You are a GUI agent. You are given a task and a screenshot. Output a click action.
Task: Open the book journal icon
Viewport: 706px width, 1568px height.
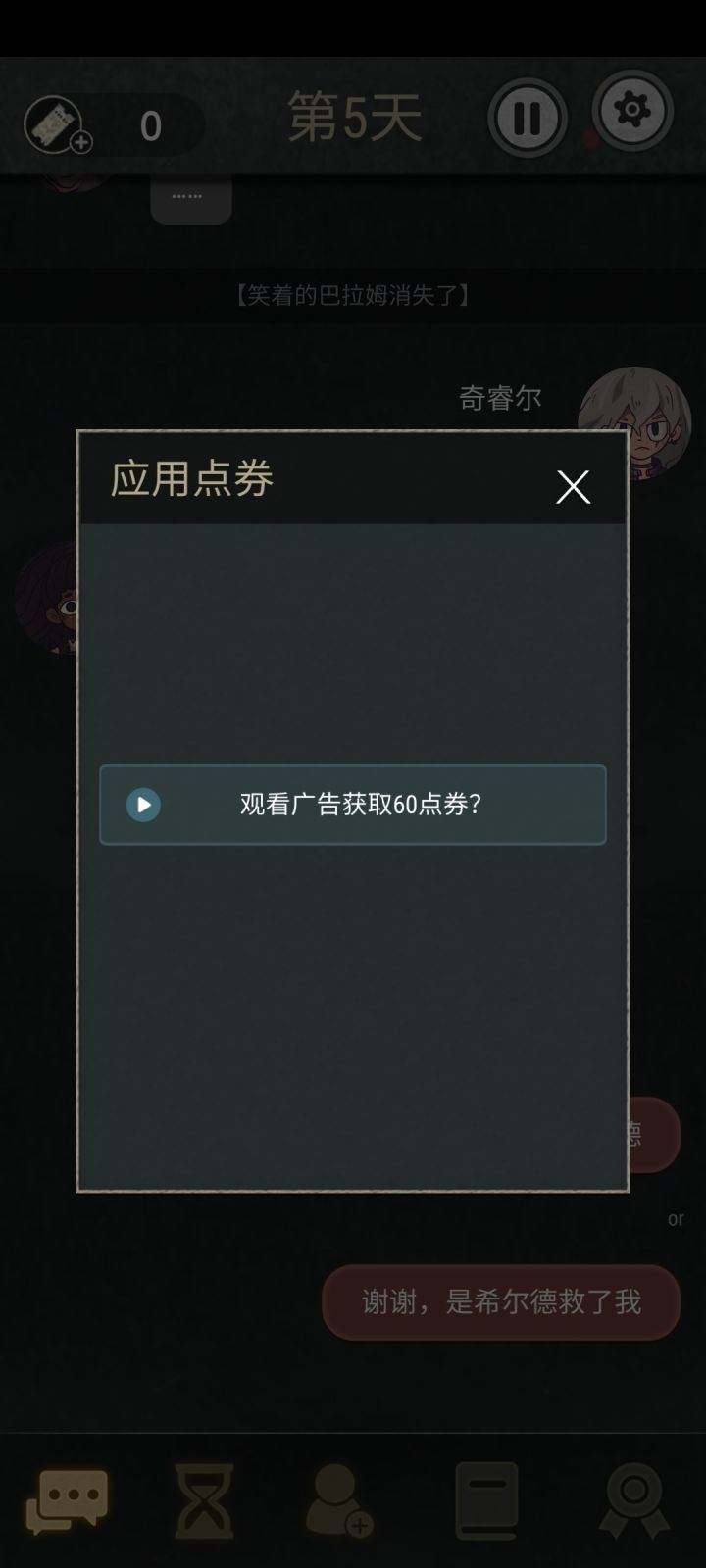(x=486, y=1500)
